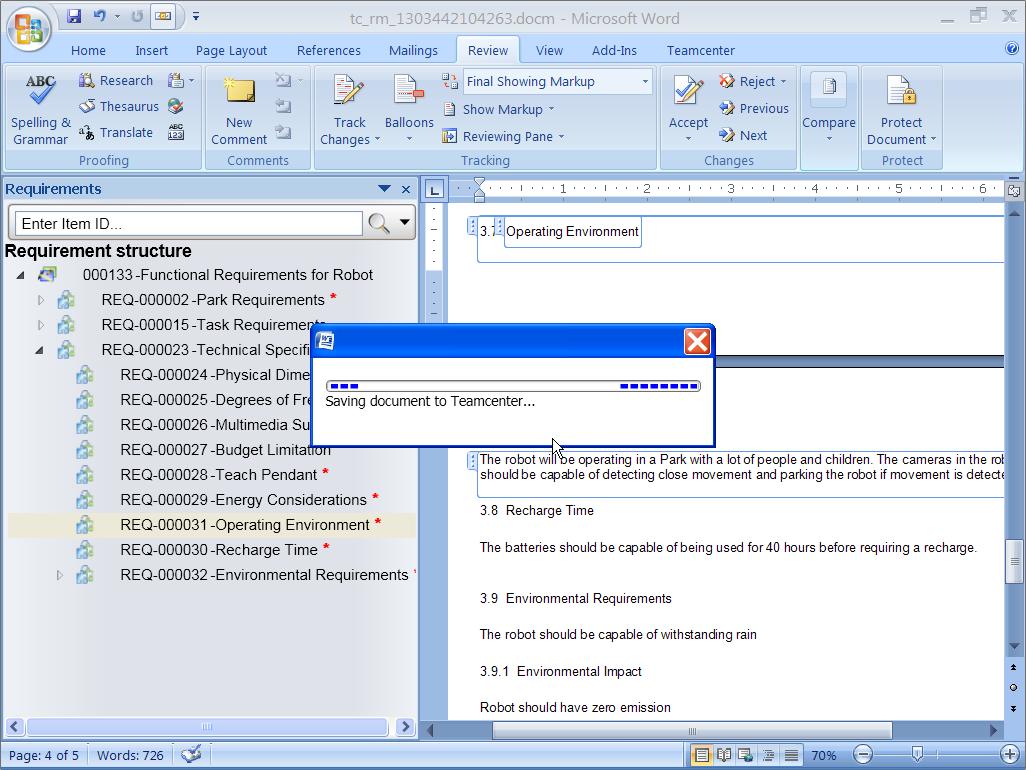This screenshot has height=770, width=1026.
Task: Click the Redo icon in Quick Access toolbar
Action: tap(137, 16)
